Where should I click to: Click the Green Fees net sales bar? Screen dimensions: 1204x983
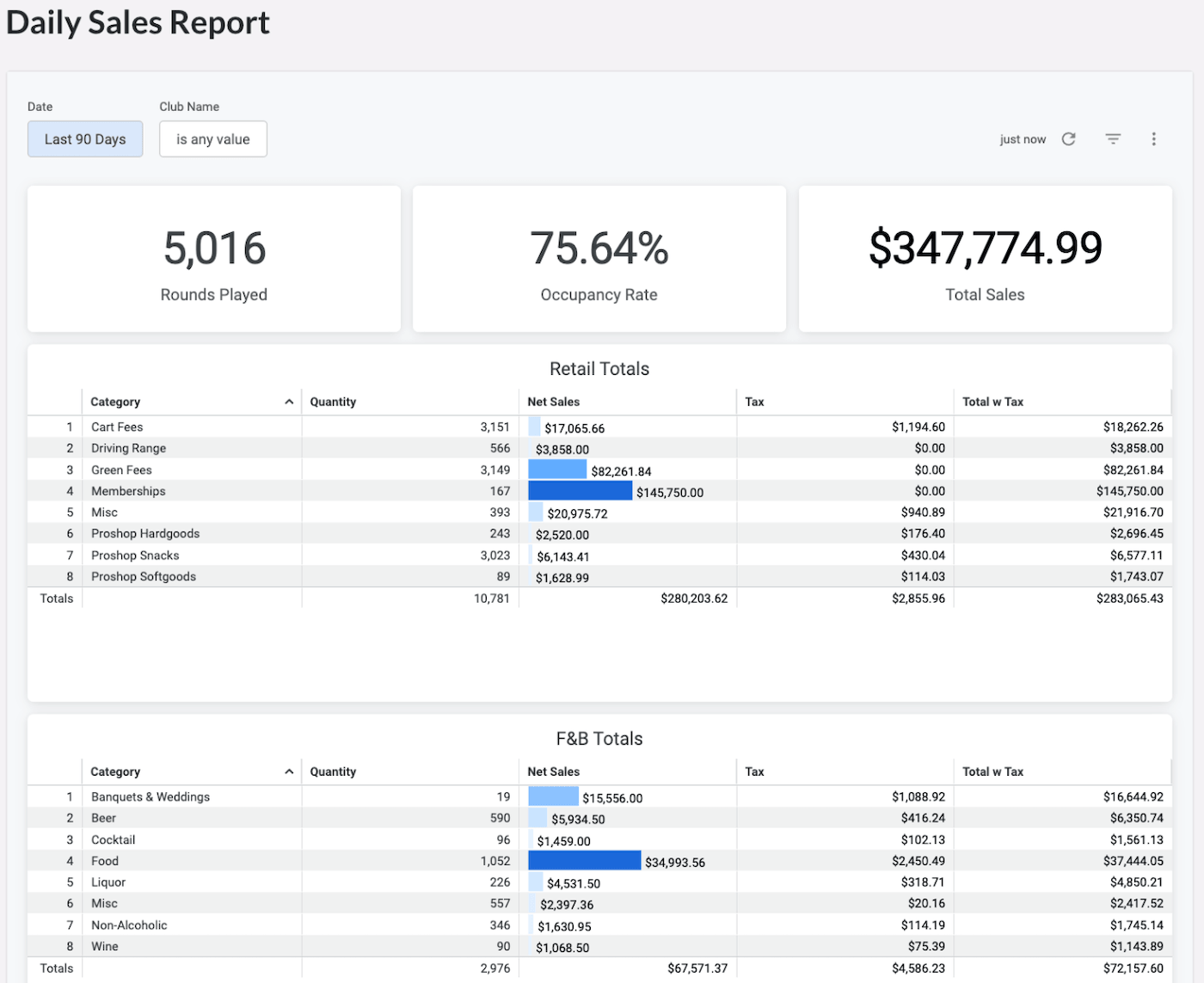[557, 470]
